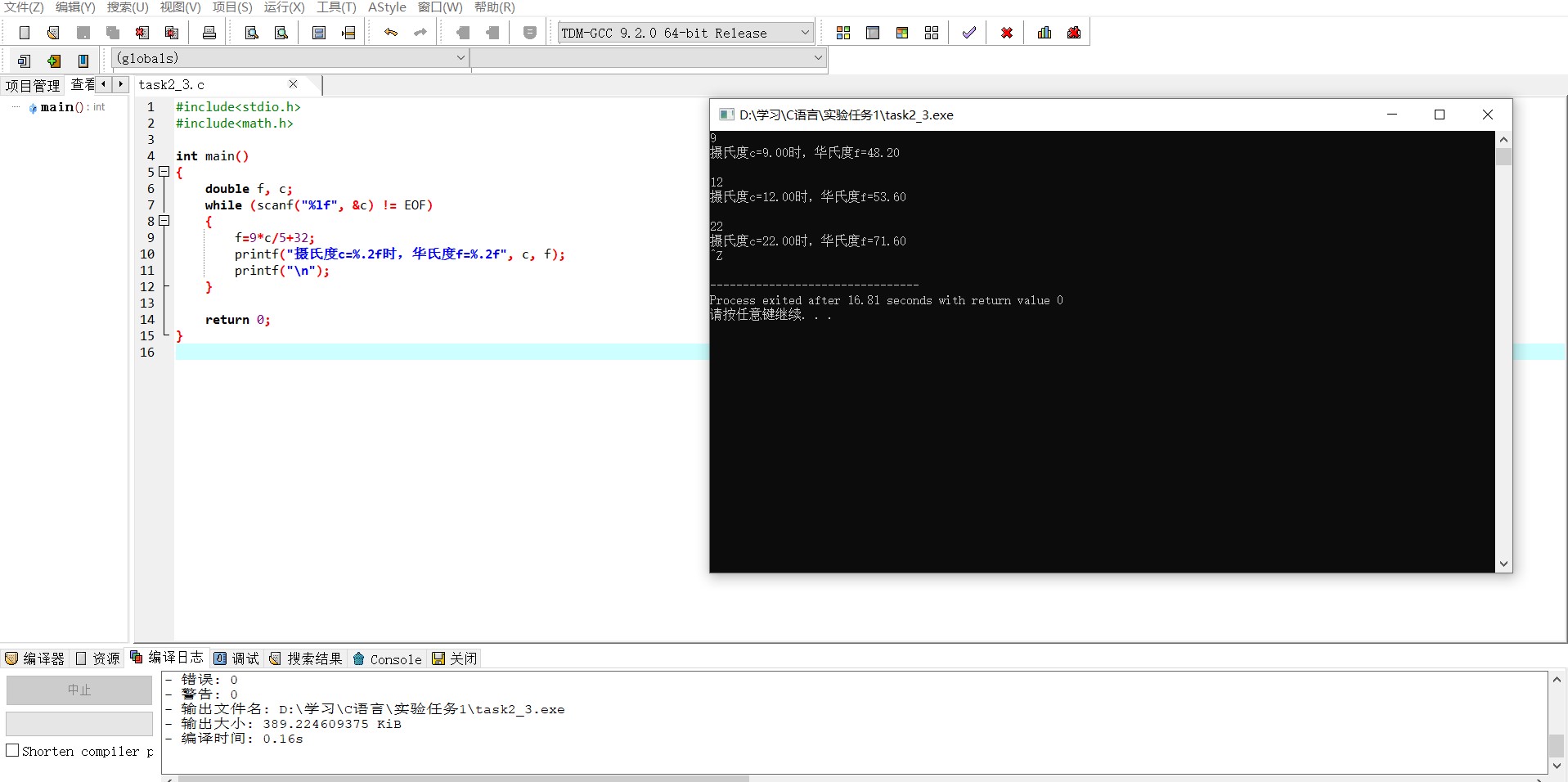Viewport: 1568px width, 782px height.
Task: Switch to the 资源 bottom tab
Action: [98, 658]
